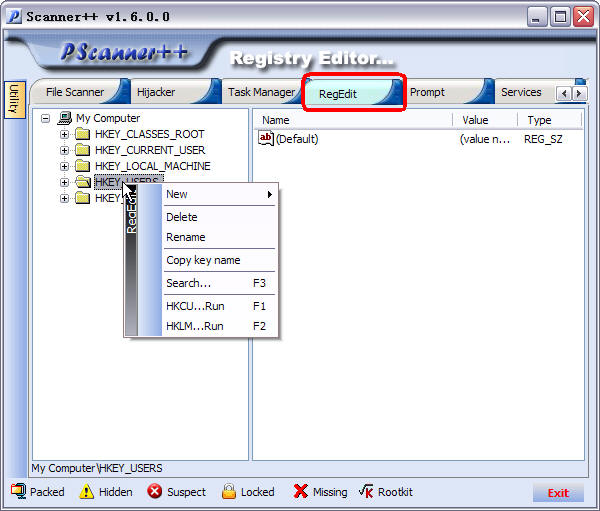The height and width of the screenshot is (511, 600).
Task: Select the My Computer root label
Action: tap(108, 118)
